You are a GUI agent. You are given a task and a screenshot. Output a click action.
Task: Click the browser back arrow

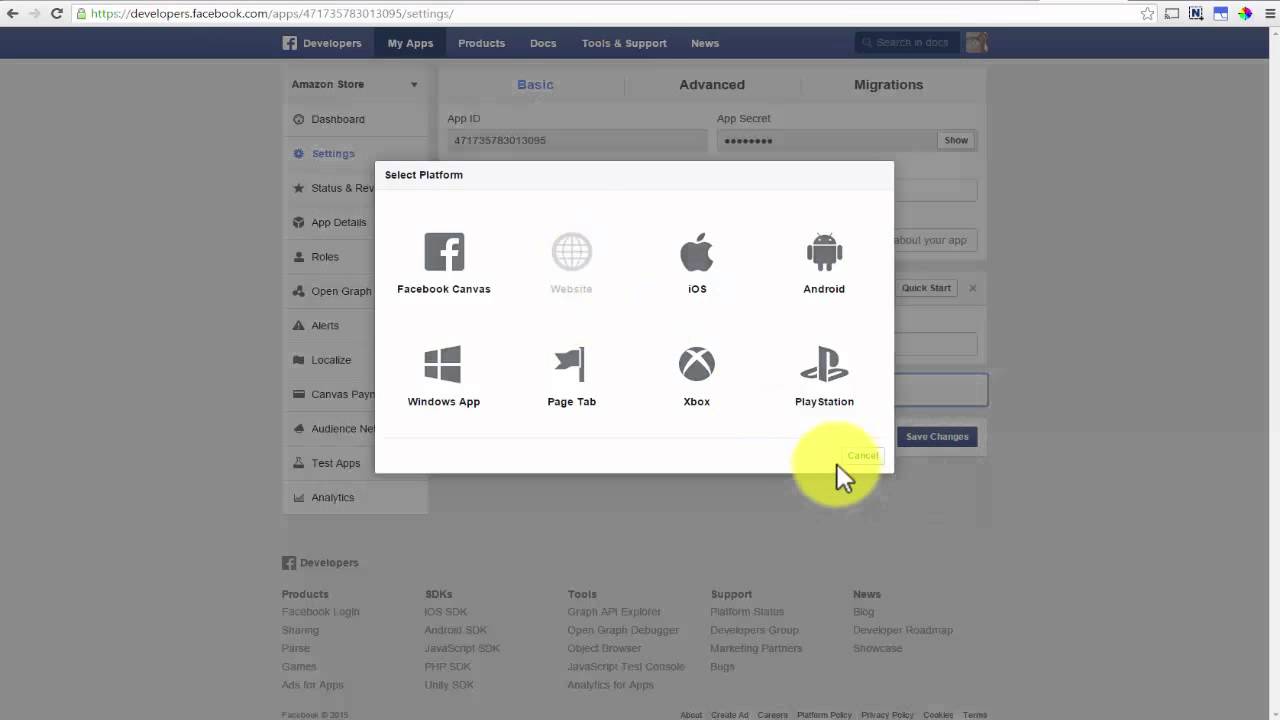[x=12, y=13]
